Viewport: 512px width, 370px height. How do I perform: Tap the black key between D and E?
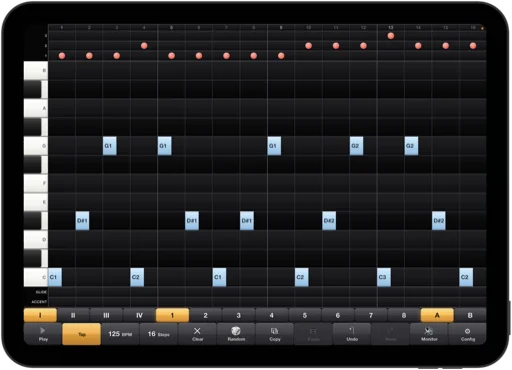[33, 221]
